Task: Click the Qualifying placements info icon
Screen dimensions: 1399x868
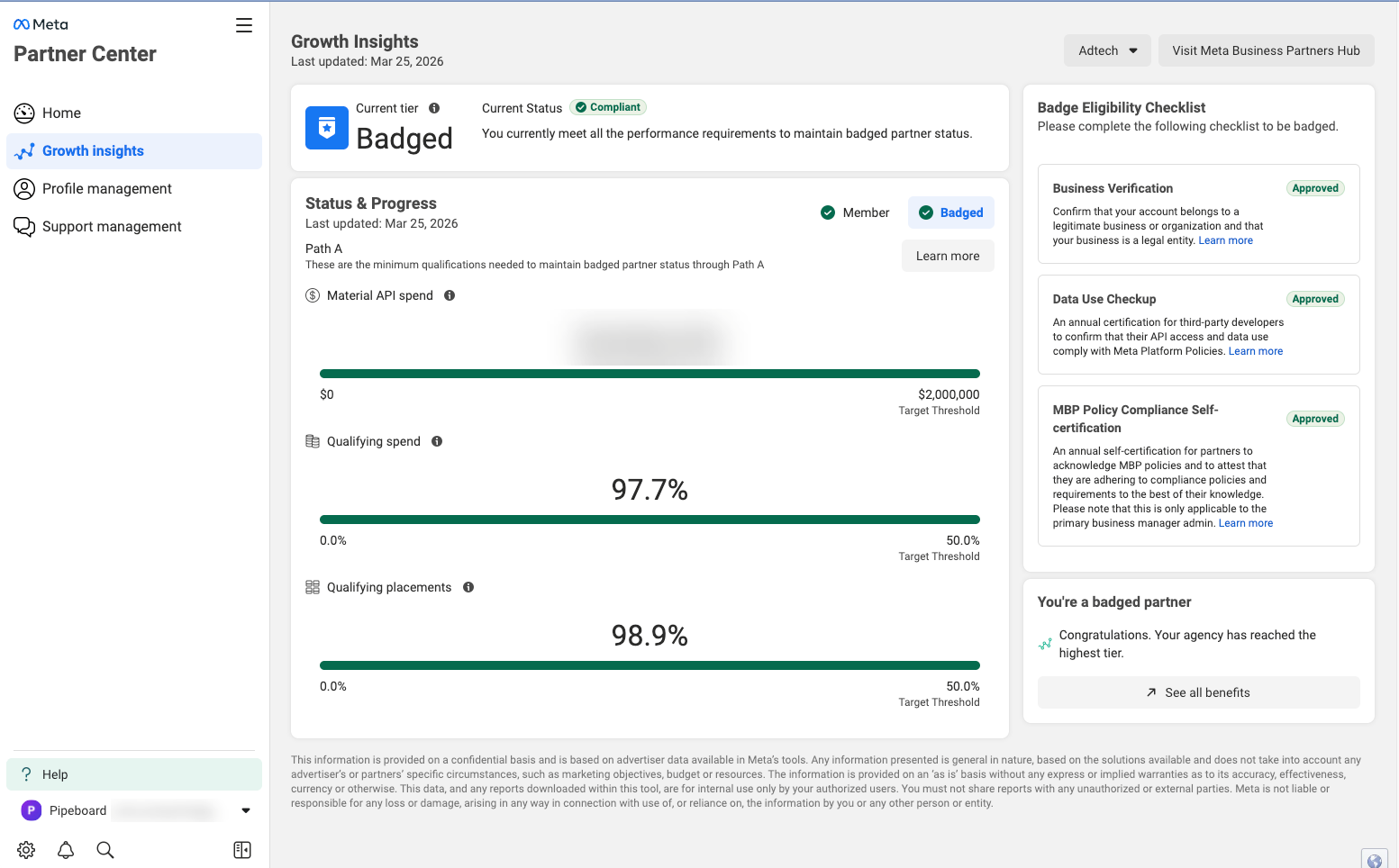Action: click(x=468, y=587)
